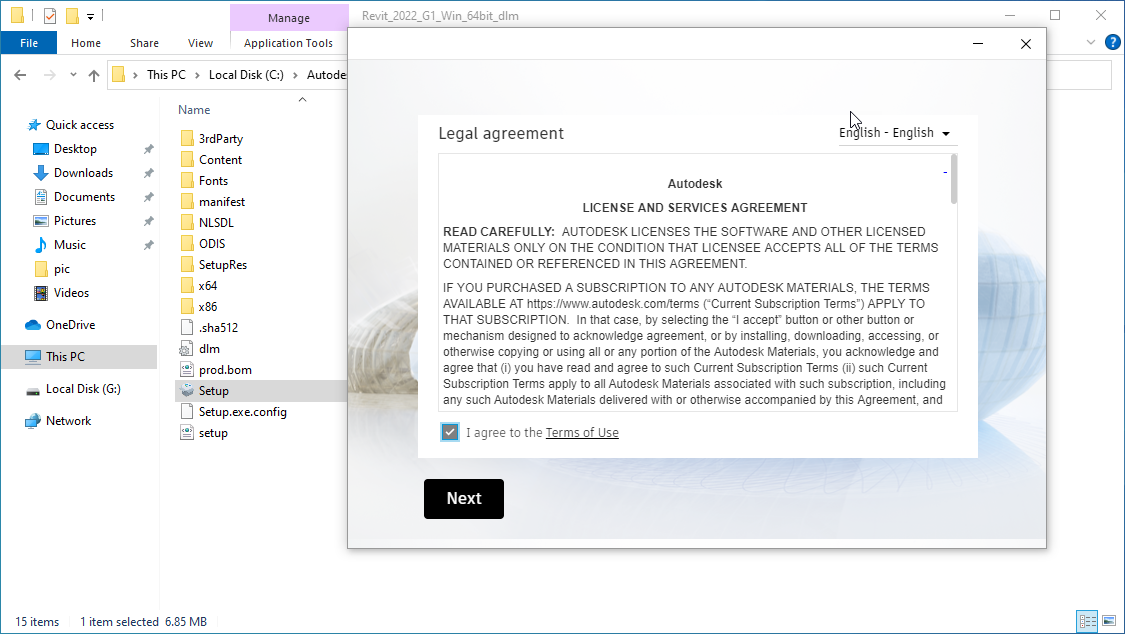The width and height of the screenshot is (1125, 634).
Task: Open Pictures in navigation pane
Action: pyautogui.click(x=75, y=221)
